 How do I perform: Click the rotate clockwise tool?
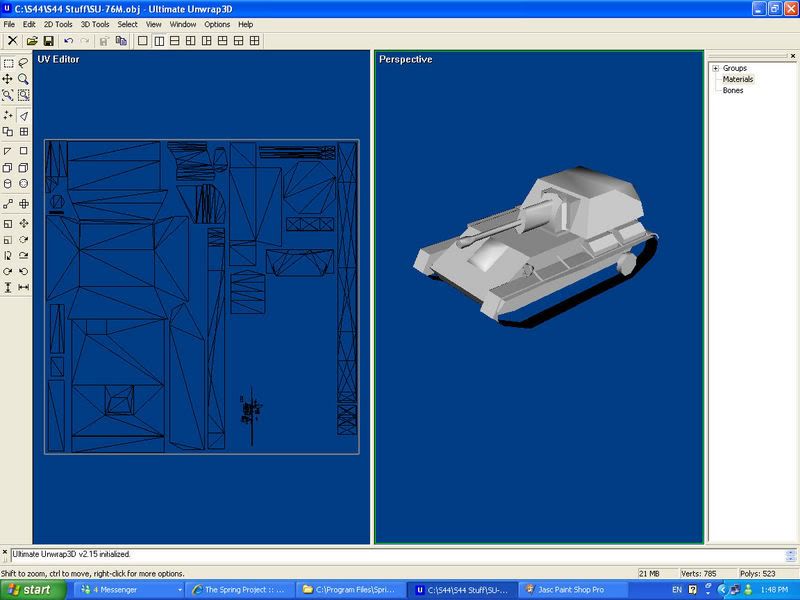(8, 271)
